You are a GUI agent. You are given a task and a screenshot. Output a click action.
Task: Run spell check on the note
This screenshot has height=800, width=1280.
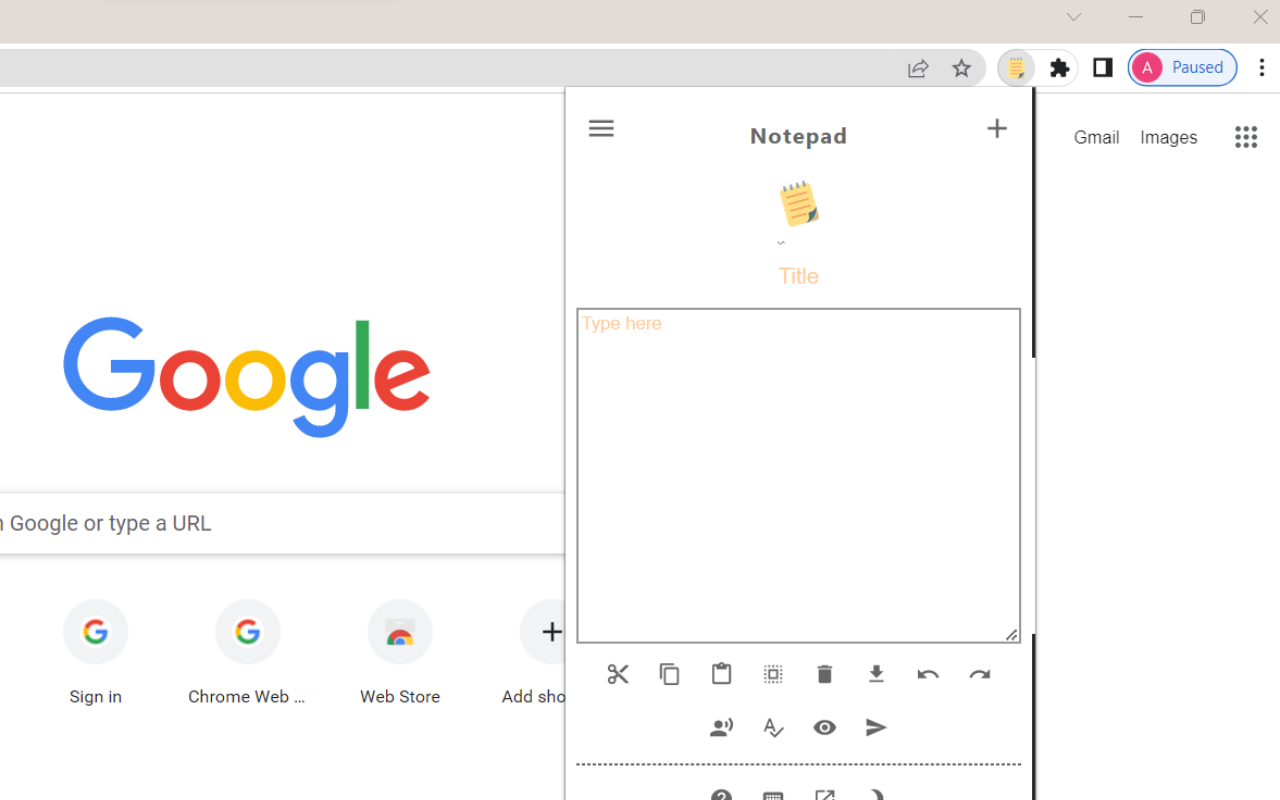click(x=773, y=727)
